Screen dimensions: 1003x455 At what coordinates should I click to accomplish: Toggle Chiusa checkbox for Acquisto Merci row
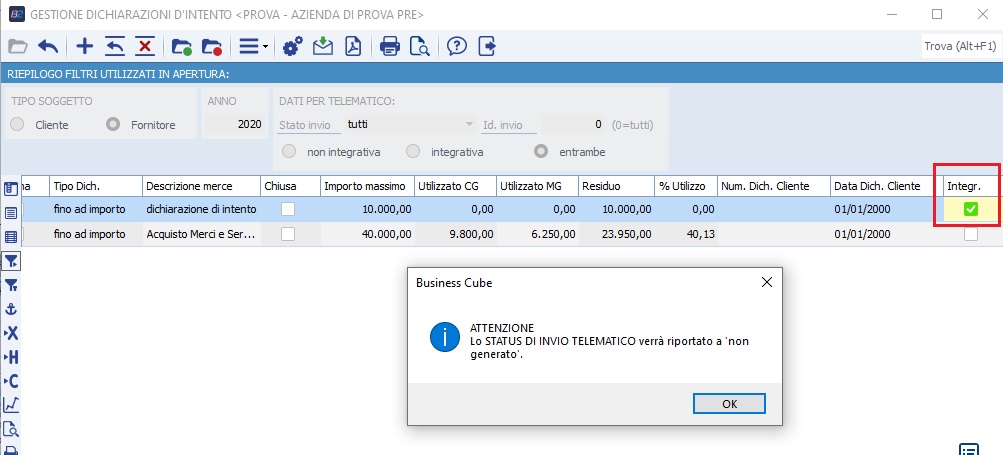288,234
